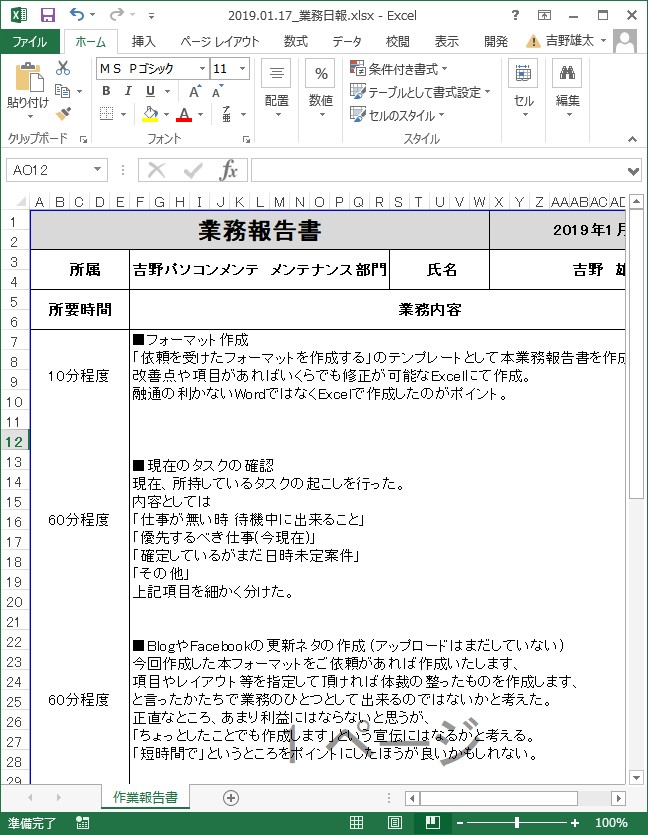Image resolution: width=648 pixels, height=835 pixels.
Task: Open Cell Styles (セルのスタイル)
Action: (x=397, y=115)
